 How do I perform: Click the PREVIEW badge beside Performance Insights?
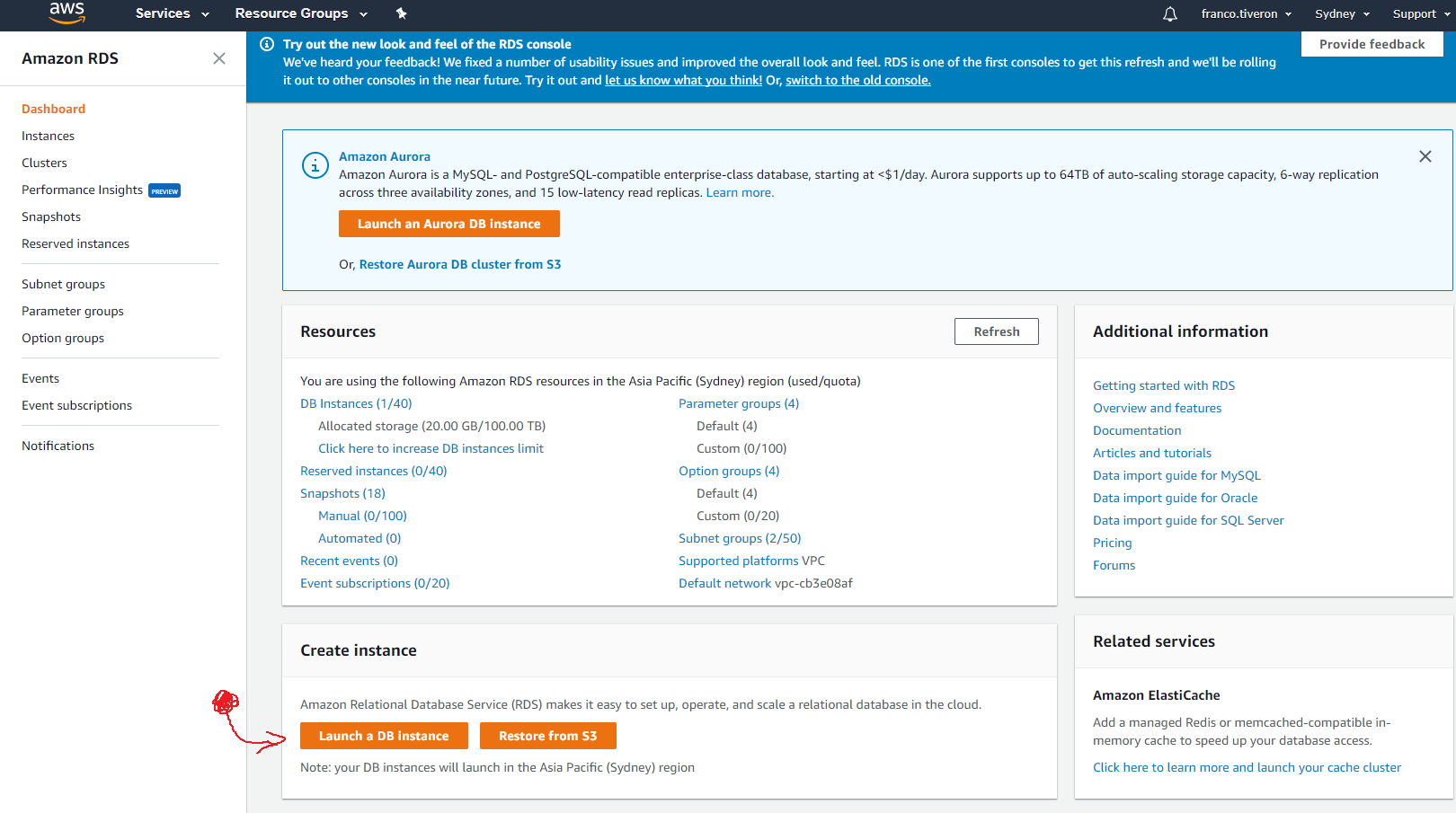(x=164, y=190)
